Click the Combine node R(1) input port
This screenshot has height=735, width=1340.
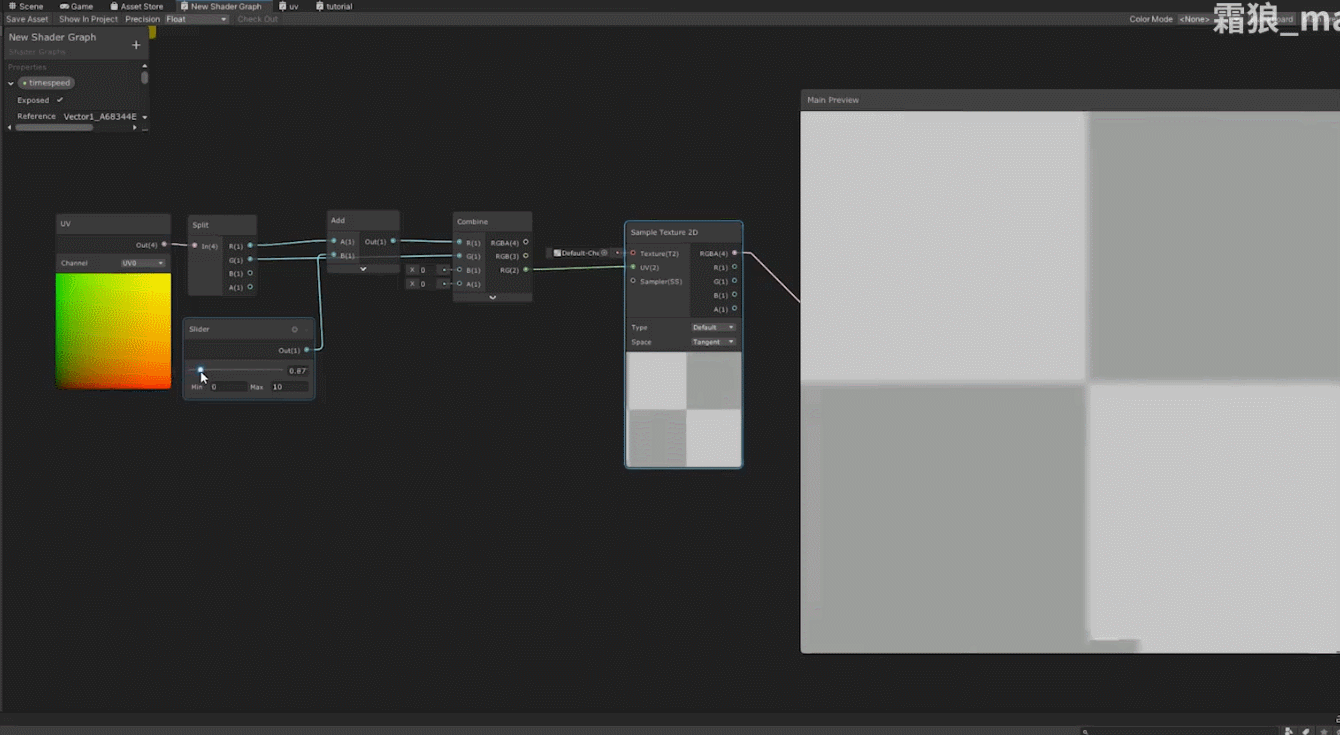coord(460,242)
